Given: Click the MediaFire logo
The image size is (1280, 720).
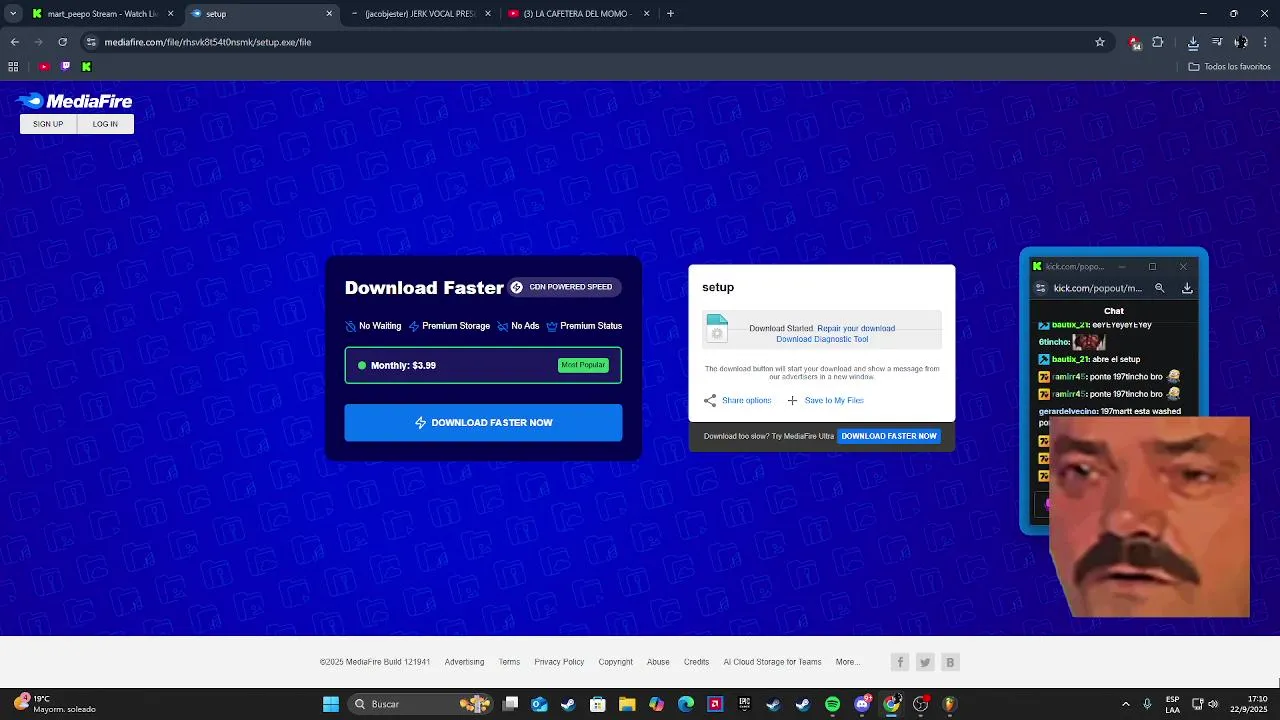Looking at the screenshot, I should [74, 101].
